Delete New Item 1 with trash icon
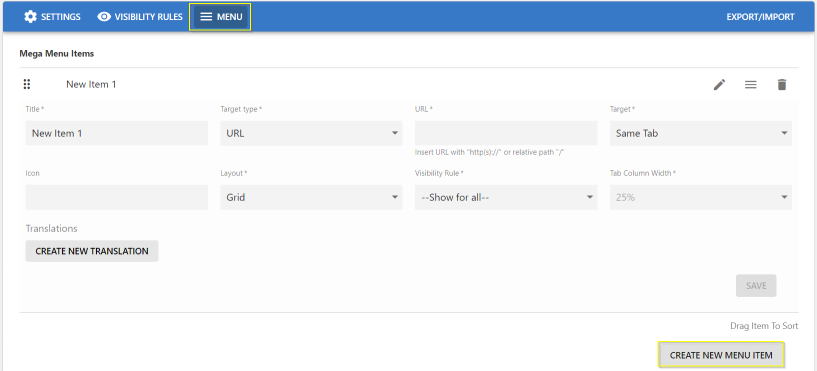Screen dimensions: 817x371 click(782, 84)
